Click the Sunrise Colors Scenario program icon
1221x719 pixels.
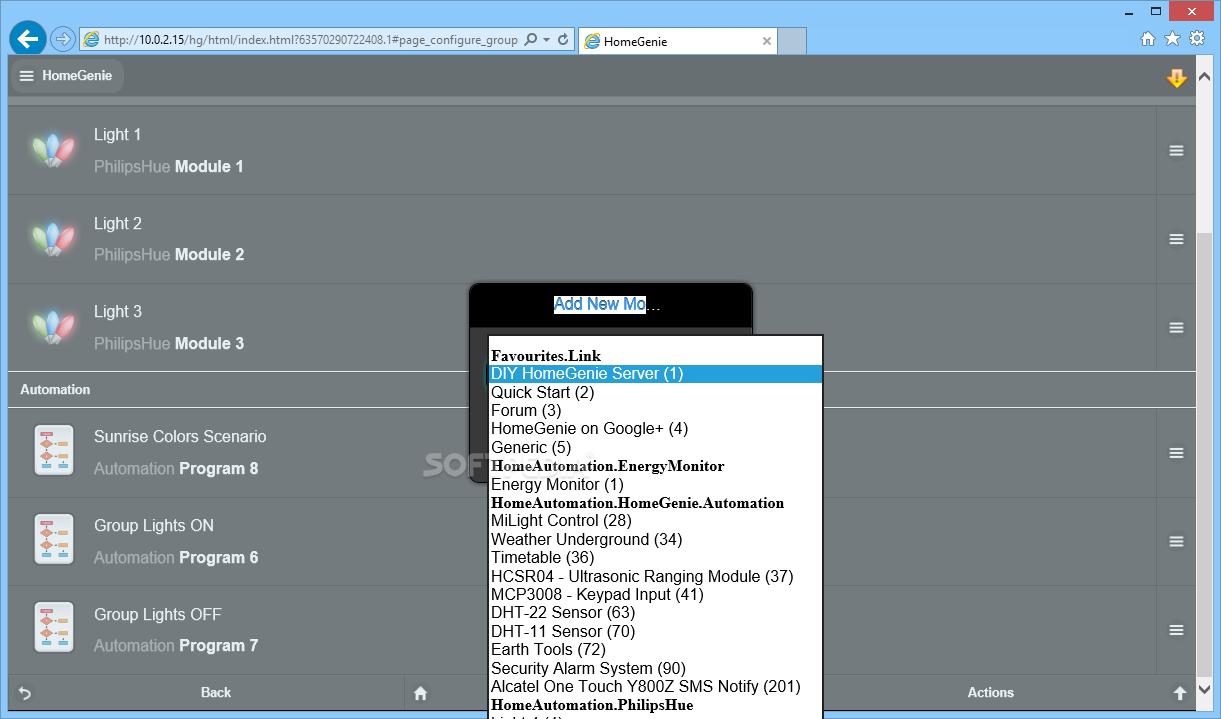54,452
